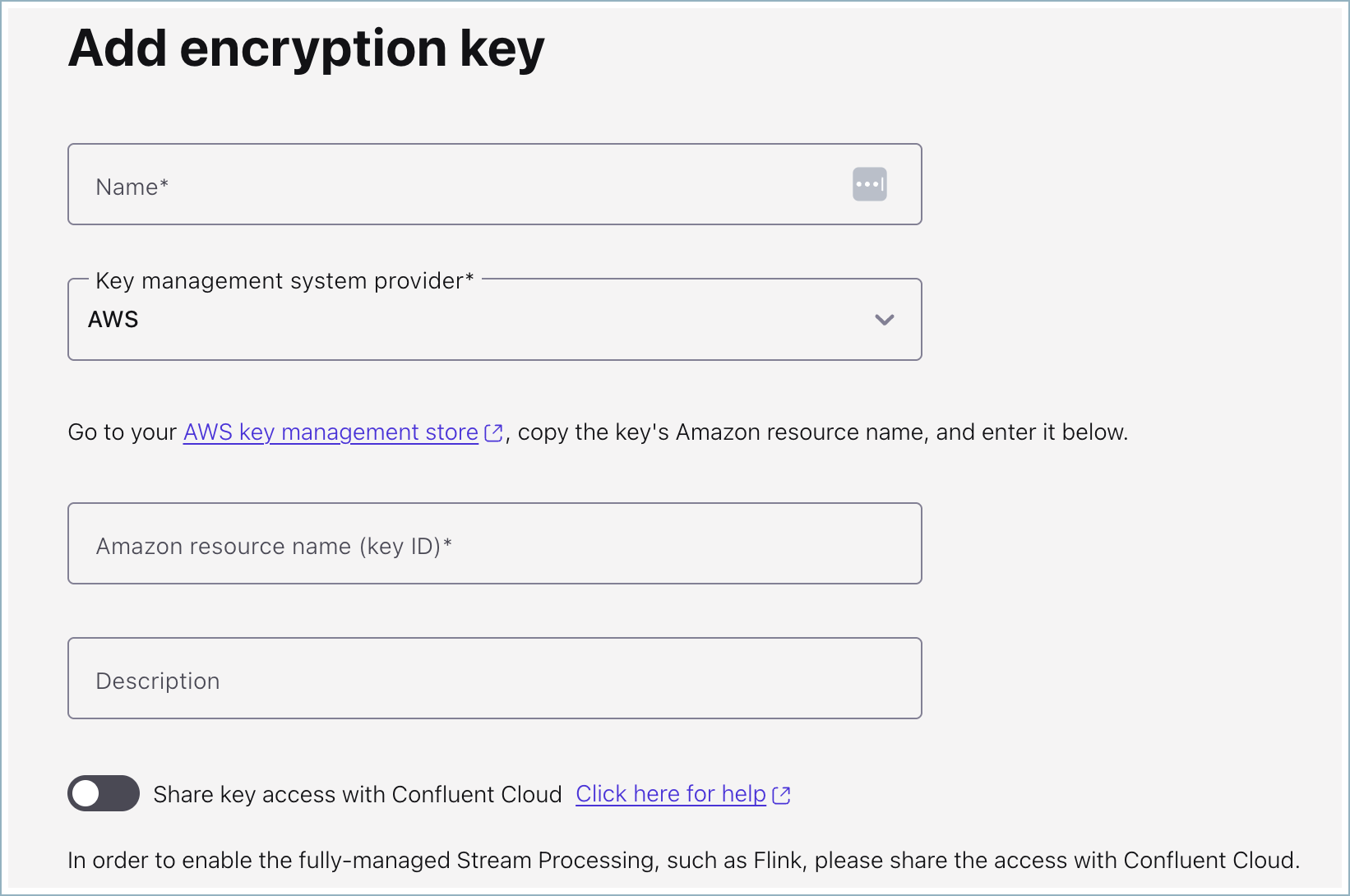Click the Add encryption key heading
1350x896 pixels.
pyautogui.click(x=306, y=48)
